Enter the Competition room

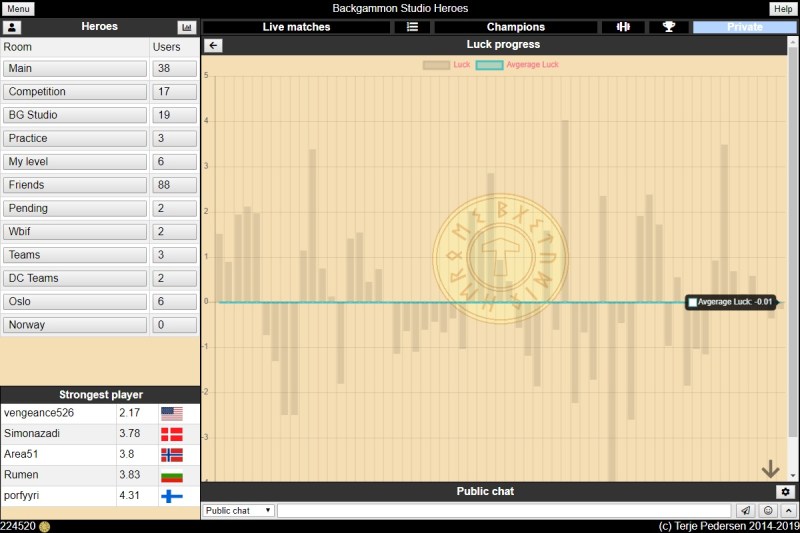point(74,92)
